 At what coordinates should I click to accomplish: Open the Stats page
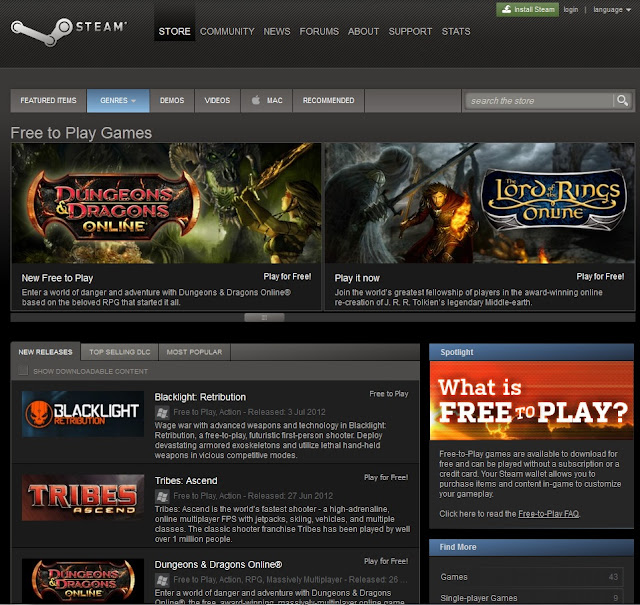pyautogui.click(x=456, y=31)
